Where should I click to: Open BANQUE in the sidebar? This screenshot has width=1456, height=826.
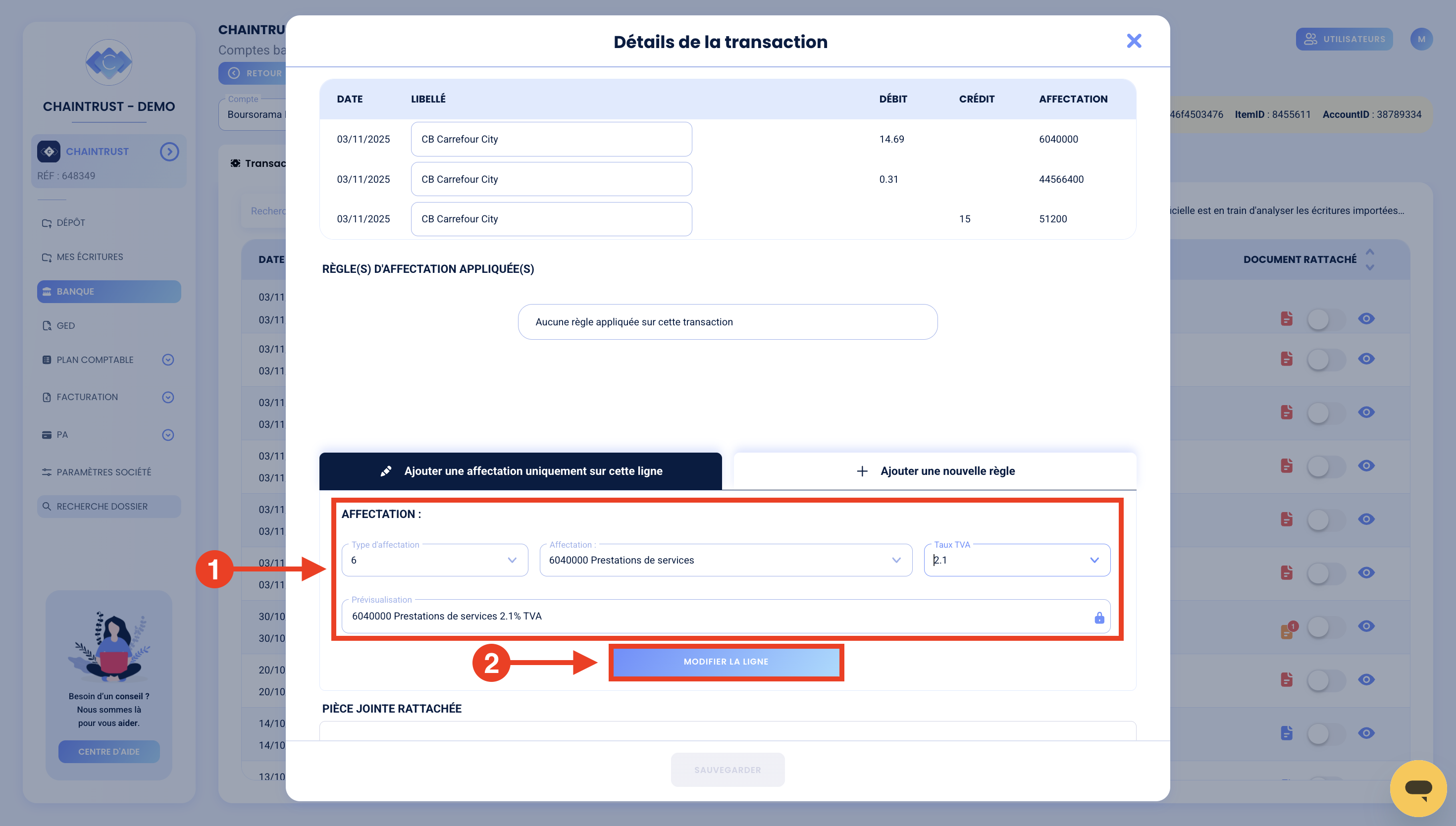(x=109, y=292)
